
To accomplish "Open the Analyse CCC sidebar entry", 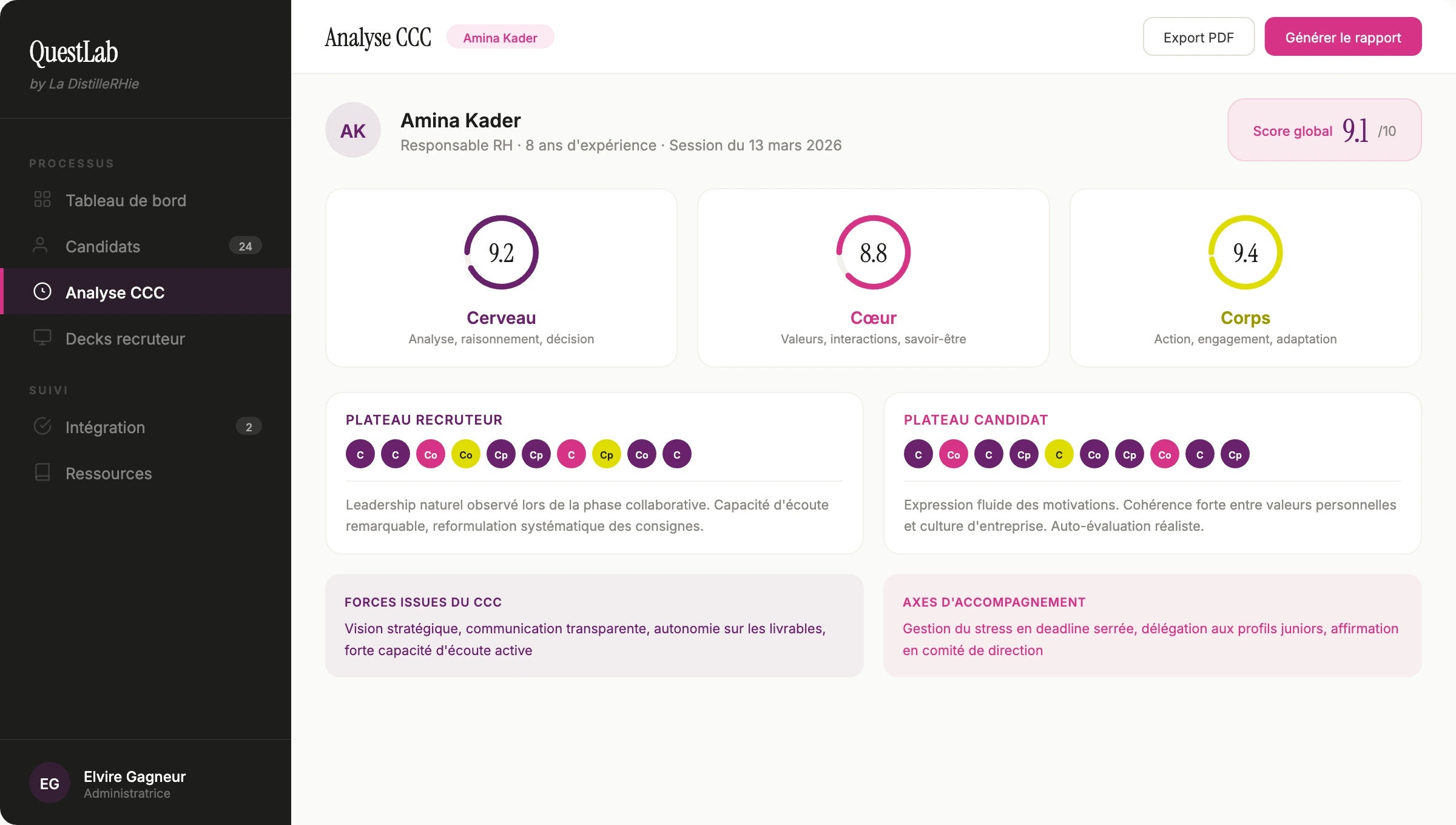I will coord(115,292).
